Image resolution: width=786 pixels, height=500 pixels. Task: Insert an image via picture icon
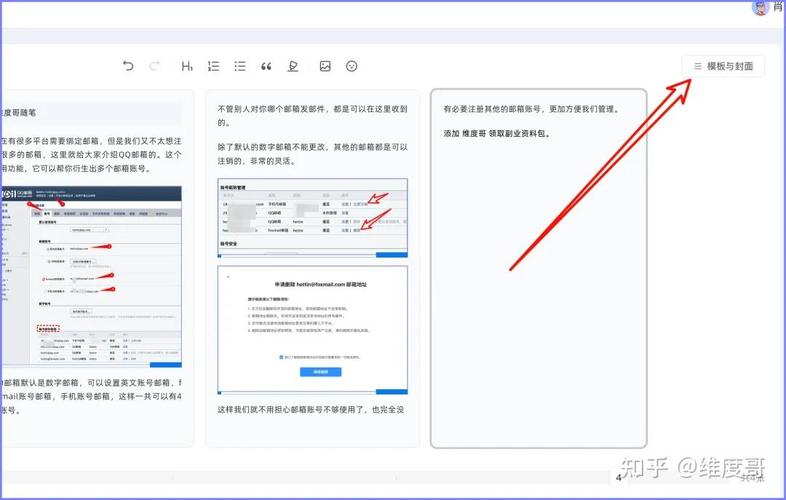coord(325,66)
